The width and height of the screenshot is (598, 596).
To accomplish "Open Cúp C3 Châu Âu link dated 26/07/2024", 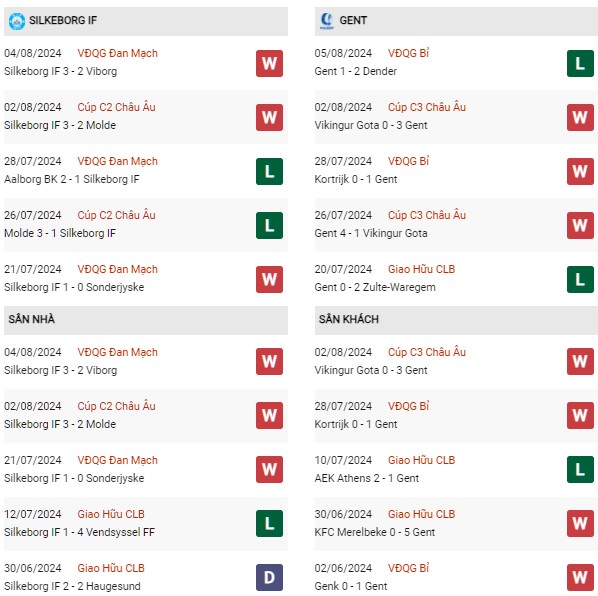I will click(427, 215).
